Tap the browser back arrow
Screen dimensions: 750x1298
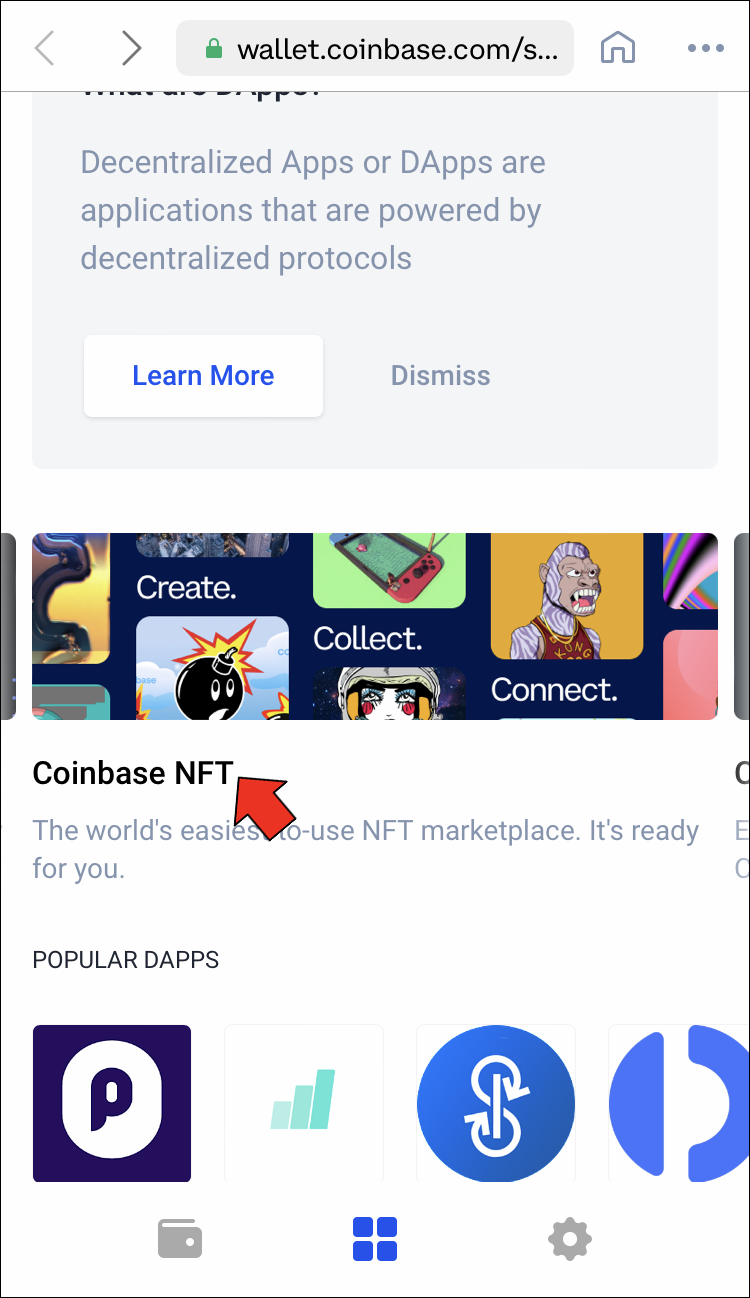pos(45,47)
